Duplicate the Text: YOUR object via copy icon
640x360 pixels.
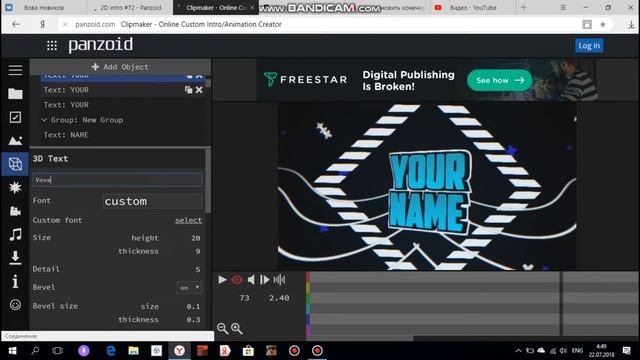pos(188,90)
